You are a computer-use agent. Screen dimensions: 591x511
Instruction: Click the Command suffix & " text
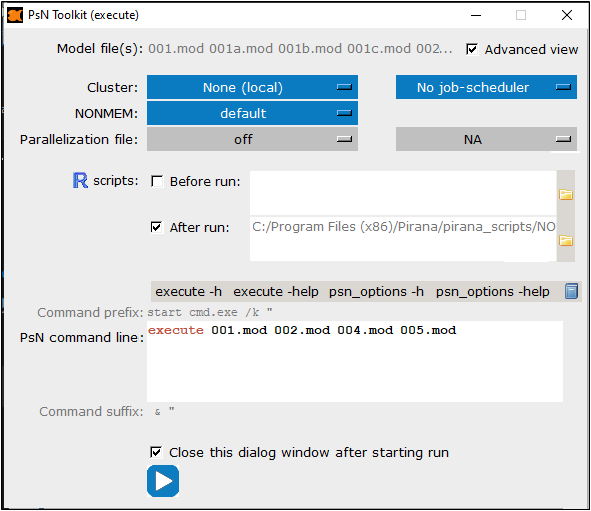pyautogui.click(x=164, y=411)
